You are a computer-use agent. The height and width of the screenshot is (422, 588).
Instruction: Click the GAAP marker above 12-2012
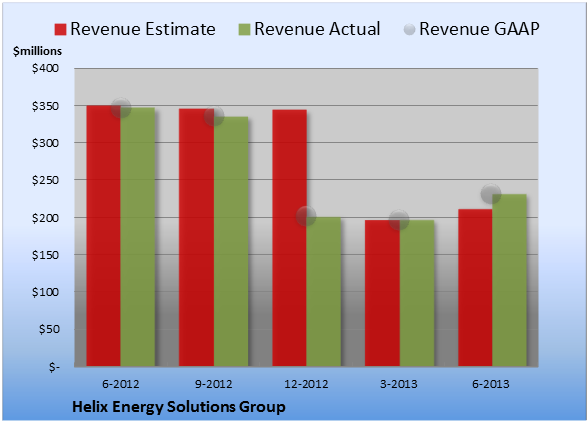pyautogui.click(x=306, y=216)
